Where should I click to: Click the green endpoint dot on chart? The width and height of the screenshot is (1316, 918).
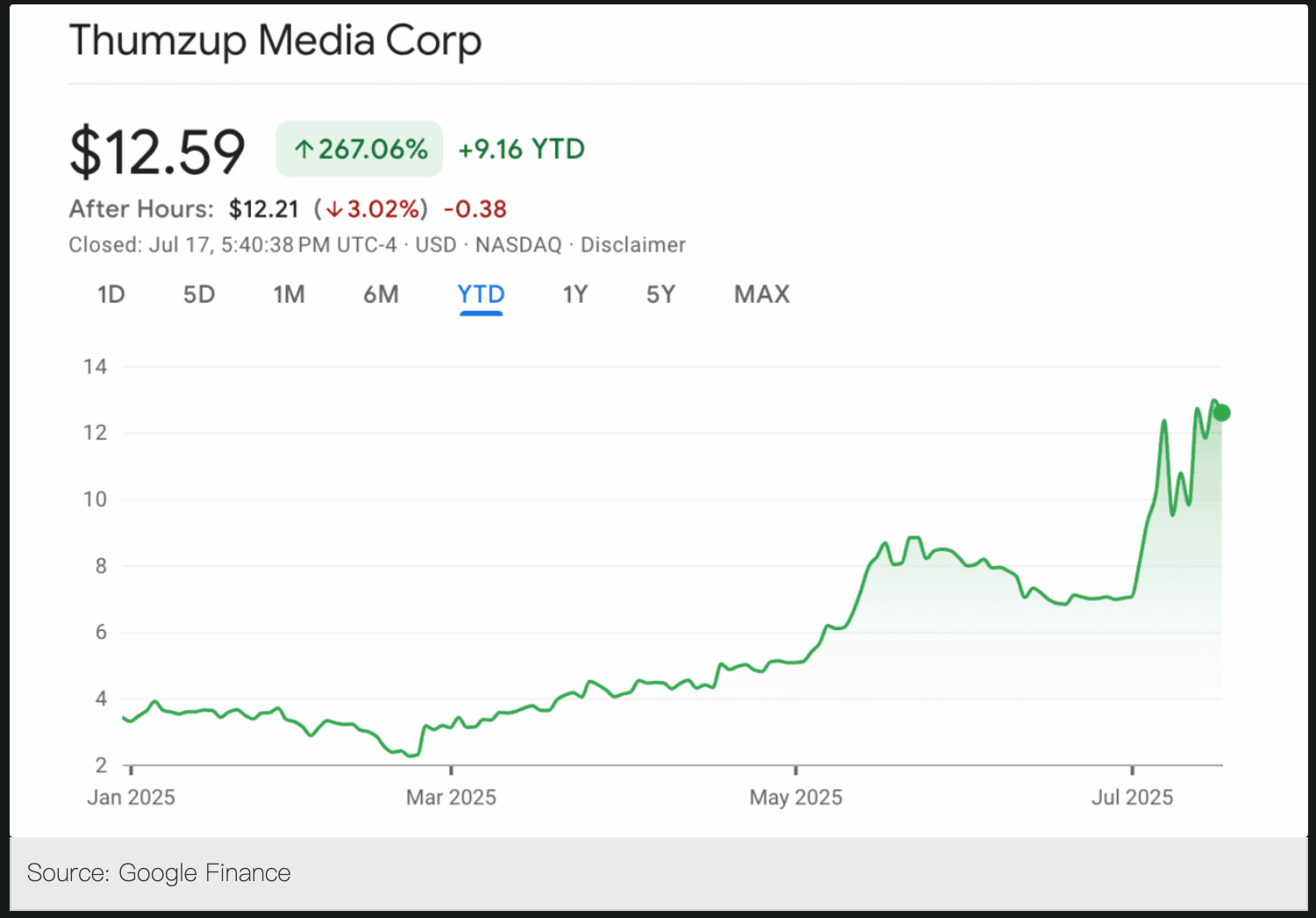pyautogui.click(x=1221, y=412)
